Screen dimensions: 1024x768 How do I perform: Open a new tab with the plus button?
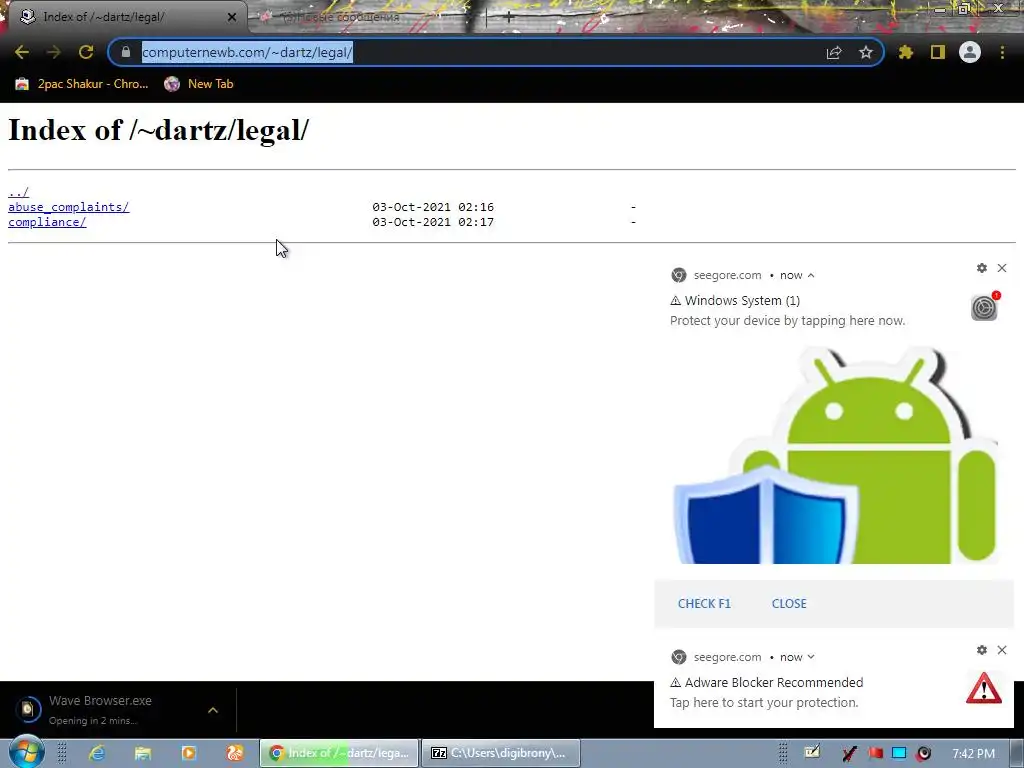tap(509, 18)
